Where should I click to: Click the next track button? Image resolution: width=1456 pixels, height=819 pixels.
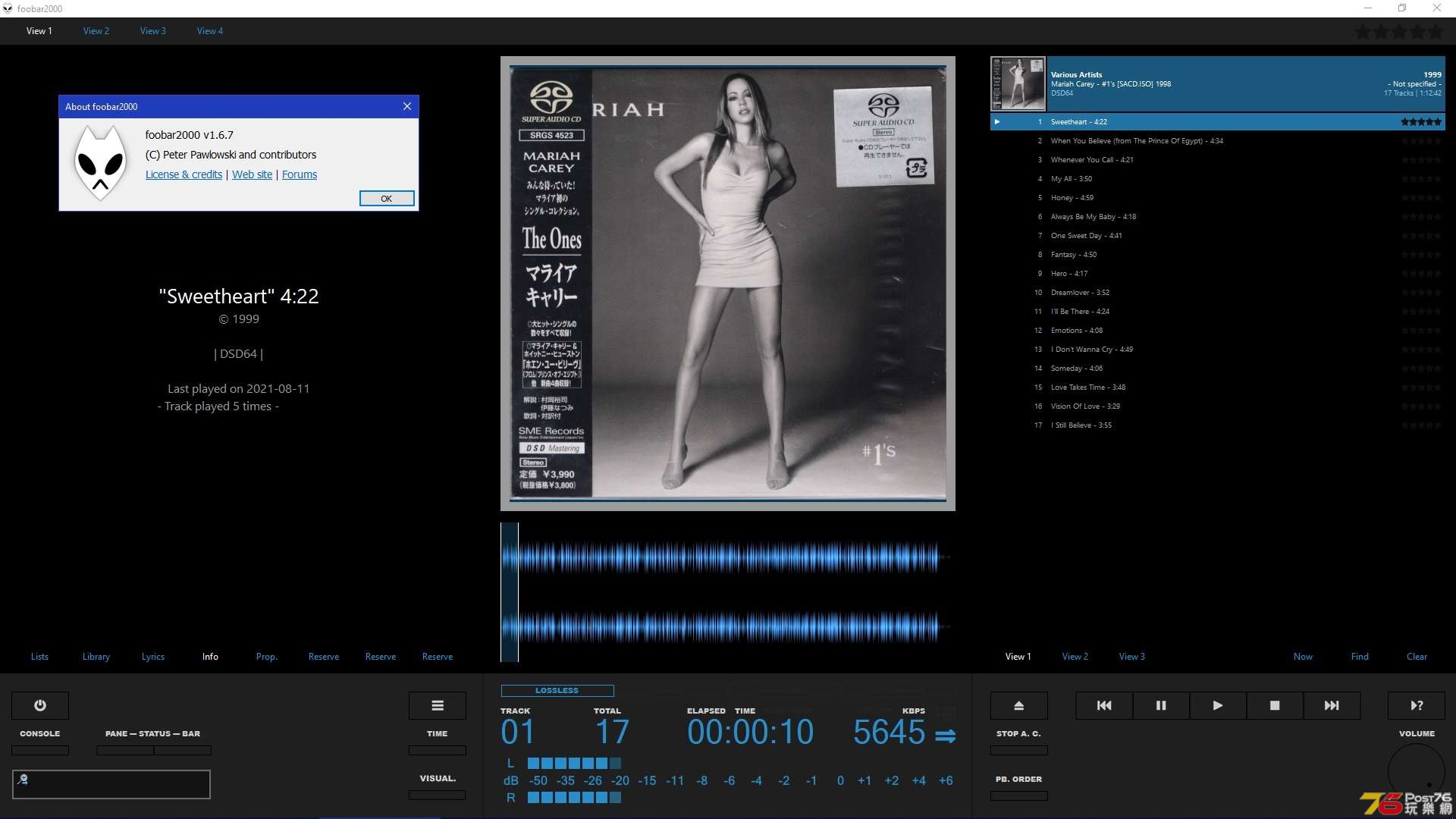click(1332, 705)
